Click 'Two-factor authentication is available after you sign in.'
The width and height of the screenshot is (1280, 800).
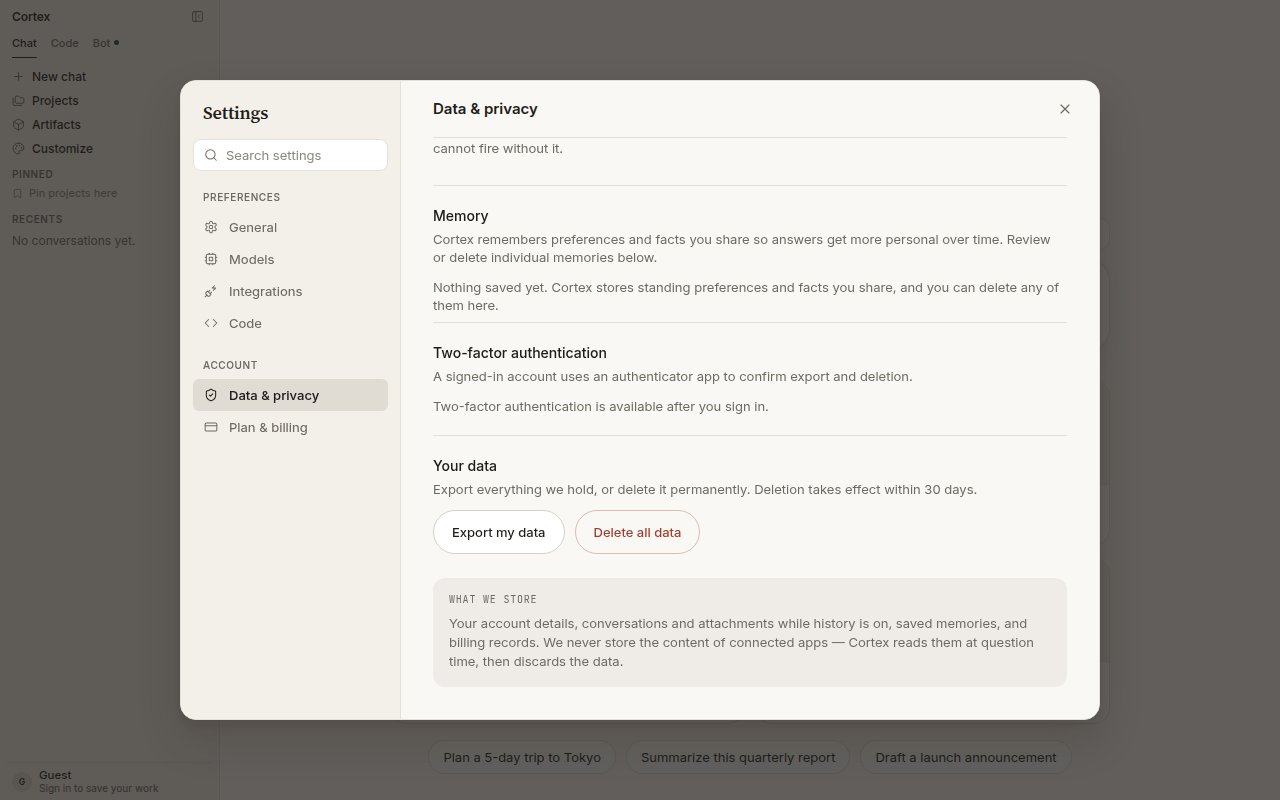tap(600, 406)
